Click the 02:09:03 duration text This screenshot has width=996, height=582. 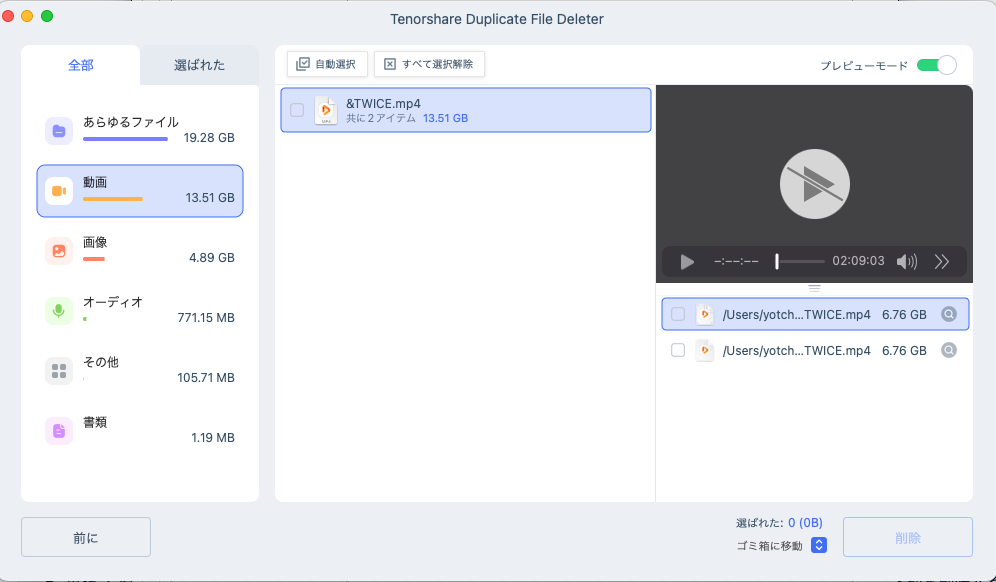[x=858, y=261]
